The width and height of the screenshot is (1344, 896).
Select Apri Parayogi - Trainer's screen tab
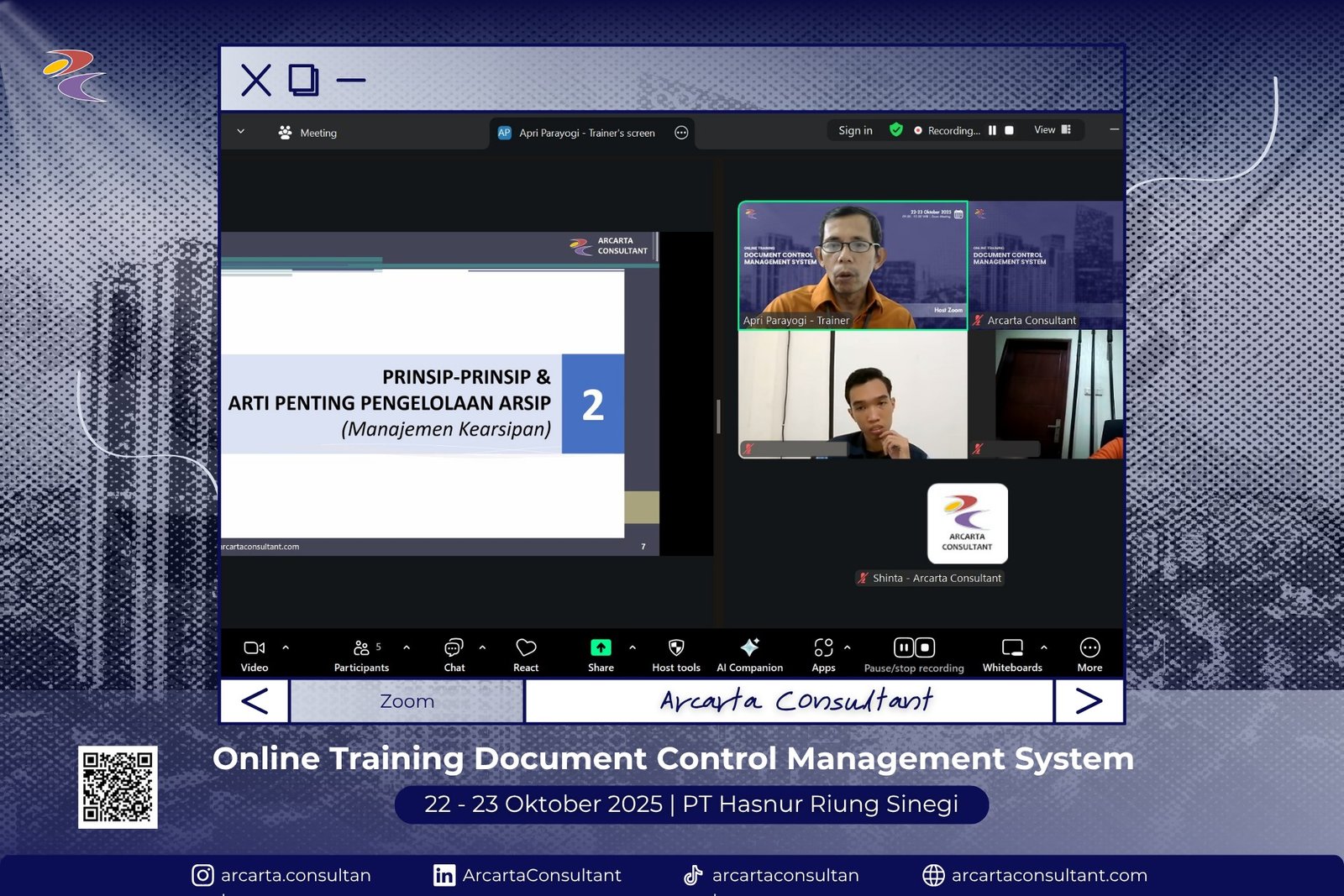586,133
